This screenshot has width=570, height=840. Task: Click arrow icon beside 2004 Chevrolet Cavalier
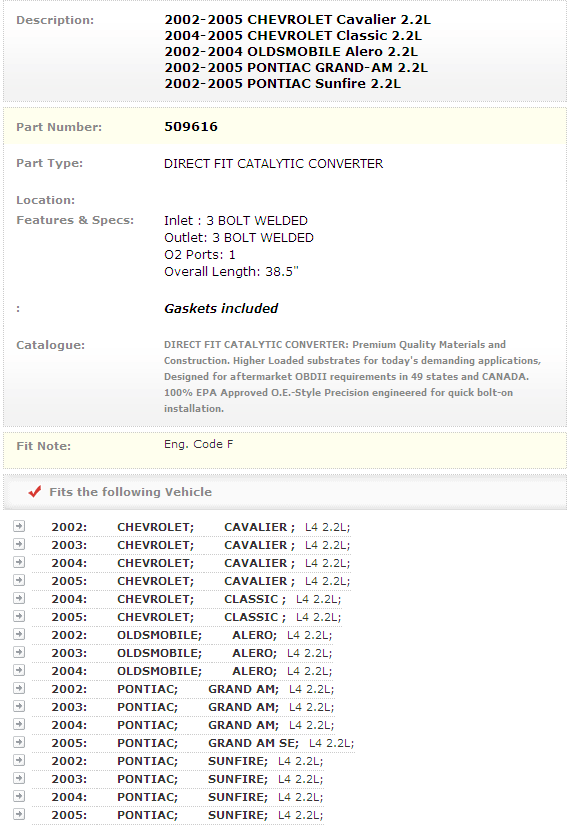coord(19,562)
